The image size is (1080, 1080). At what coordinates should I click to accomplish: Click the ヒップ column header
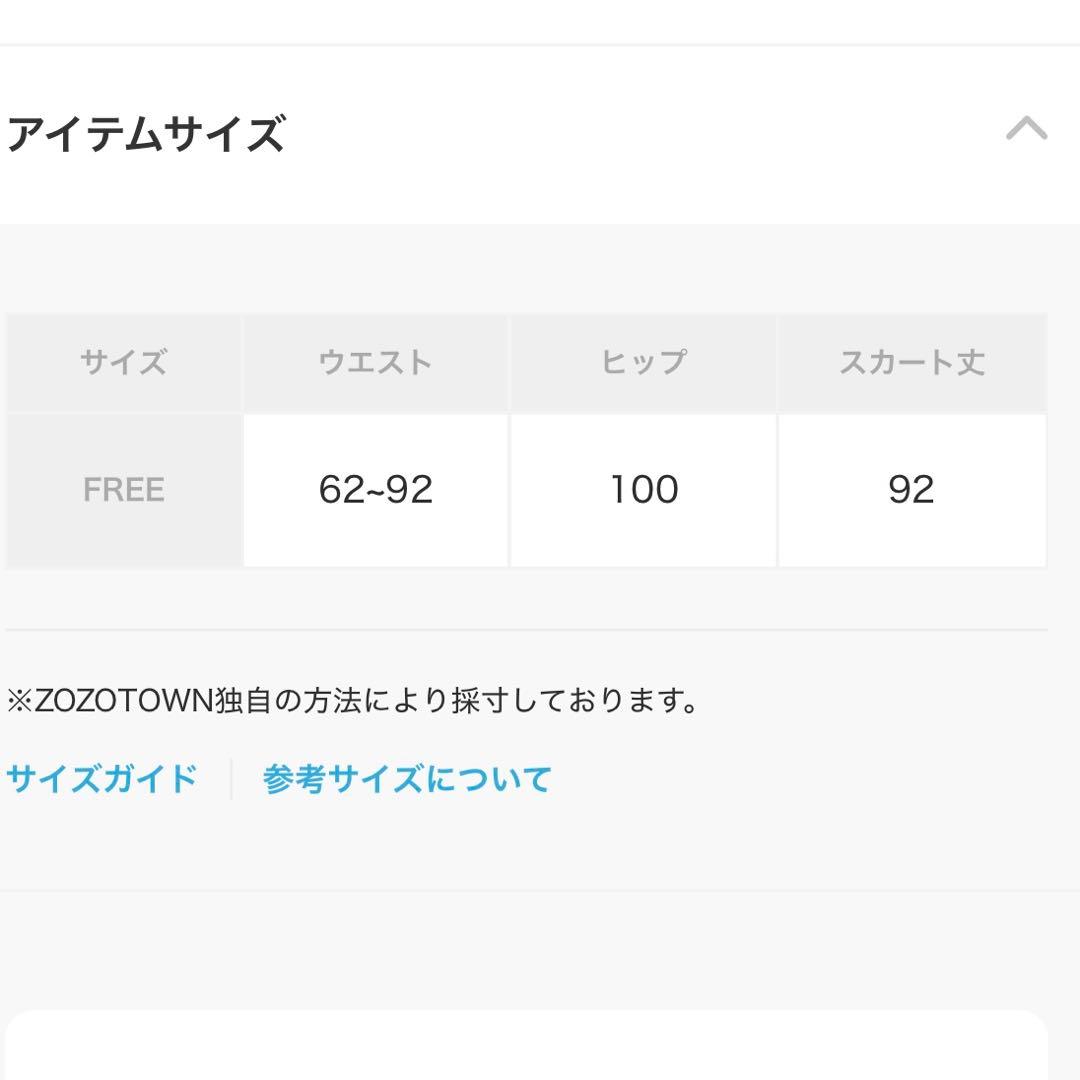(x=644, y=362)
